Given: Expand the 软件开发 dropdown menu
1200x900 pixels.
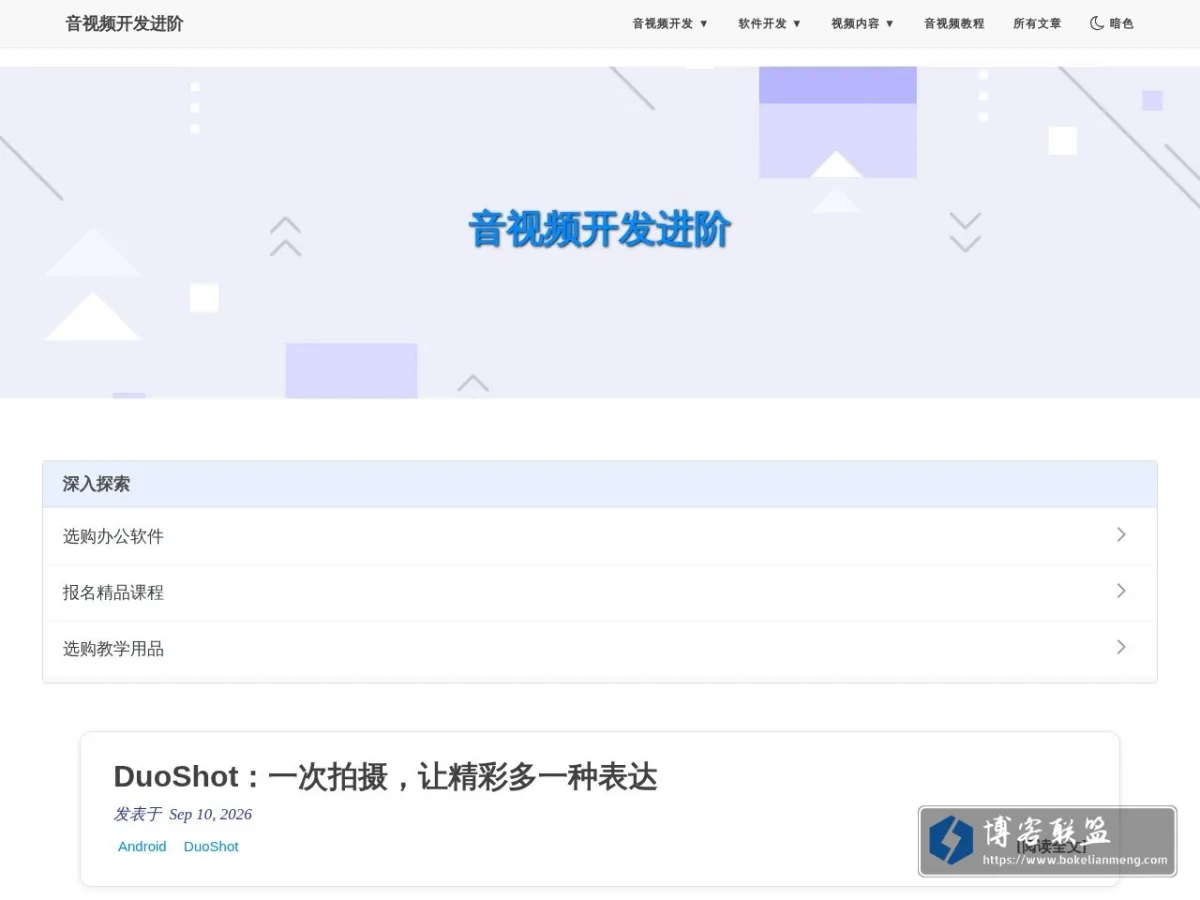Looking at the screenshot, I should (770, 24).
